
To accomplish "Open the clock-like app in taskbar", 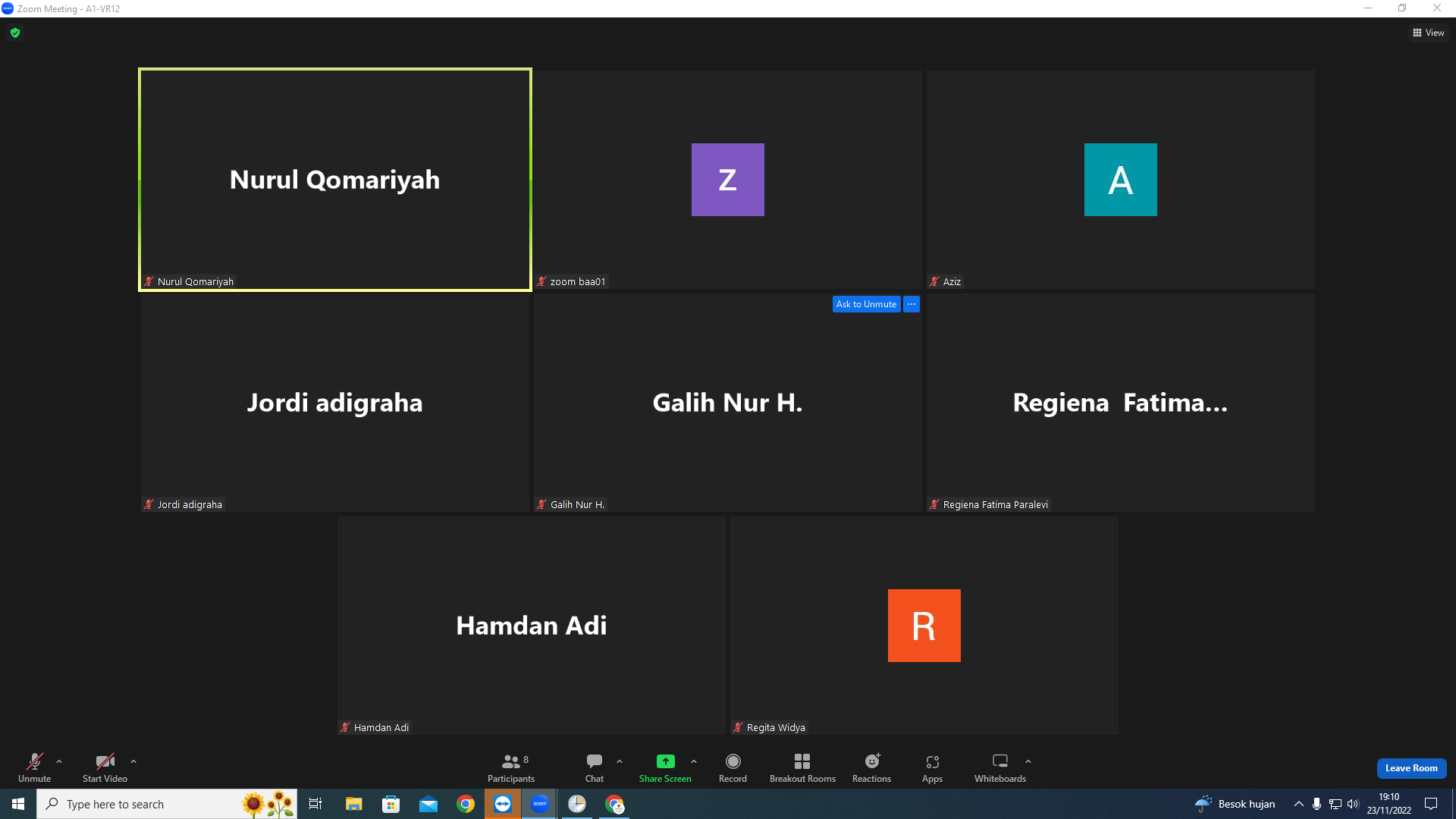I will point(577,804).
